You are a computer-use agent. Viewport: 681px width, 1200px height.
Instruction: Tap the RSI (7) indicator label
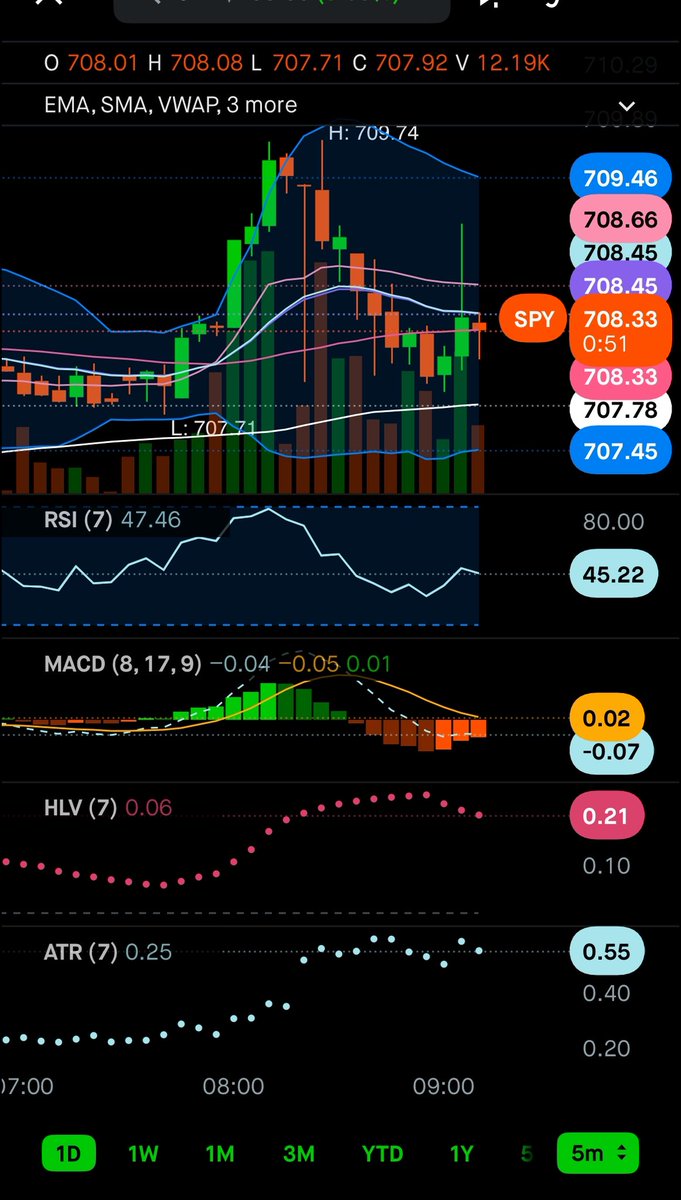(78, 520)
